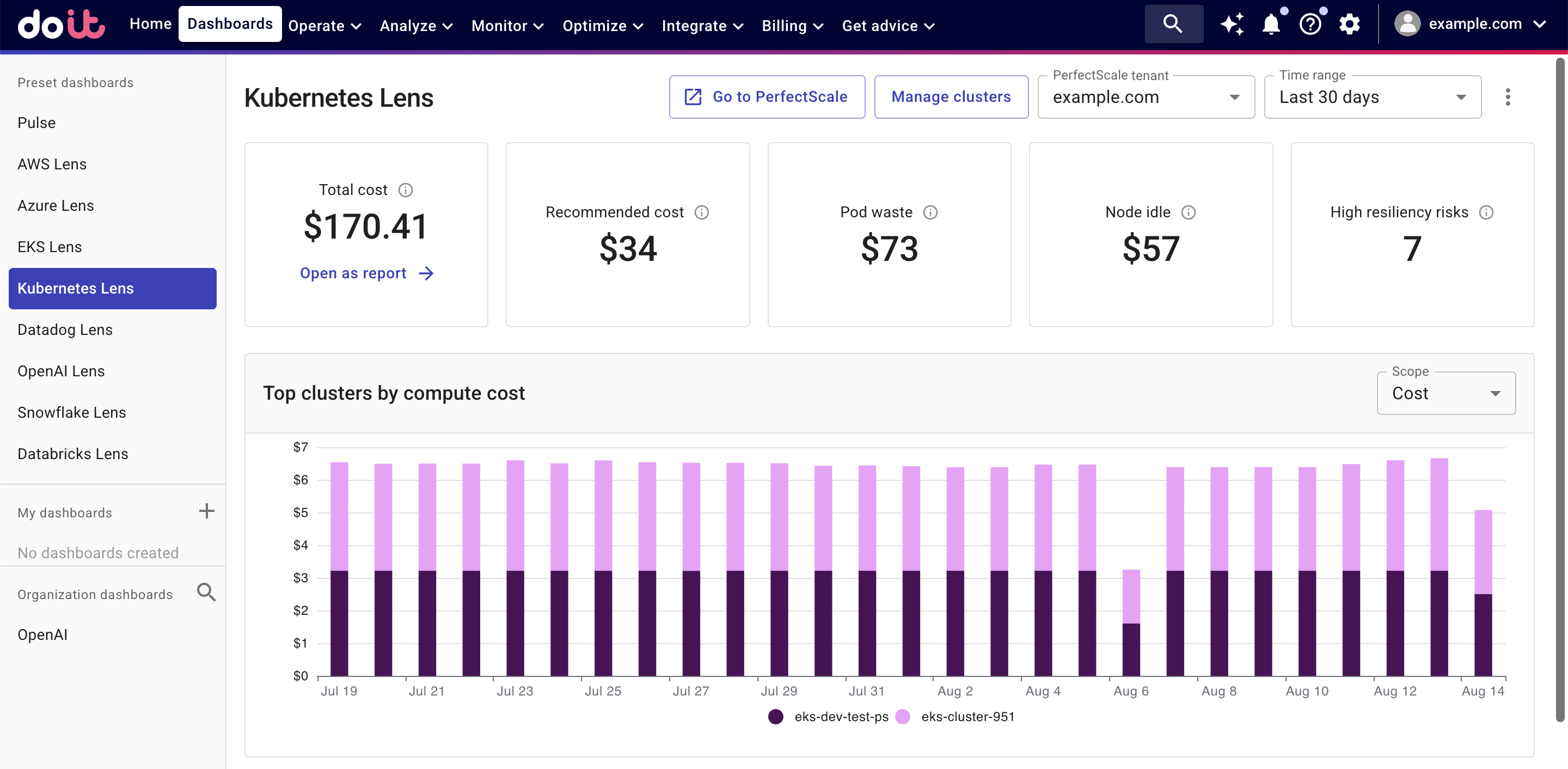Open the settings gear icon

(1350, 25)
